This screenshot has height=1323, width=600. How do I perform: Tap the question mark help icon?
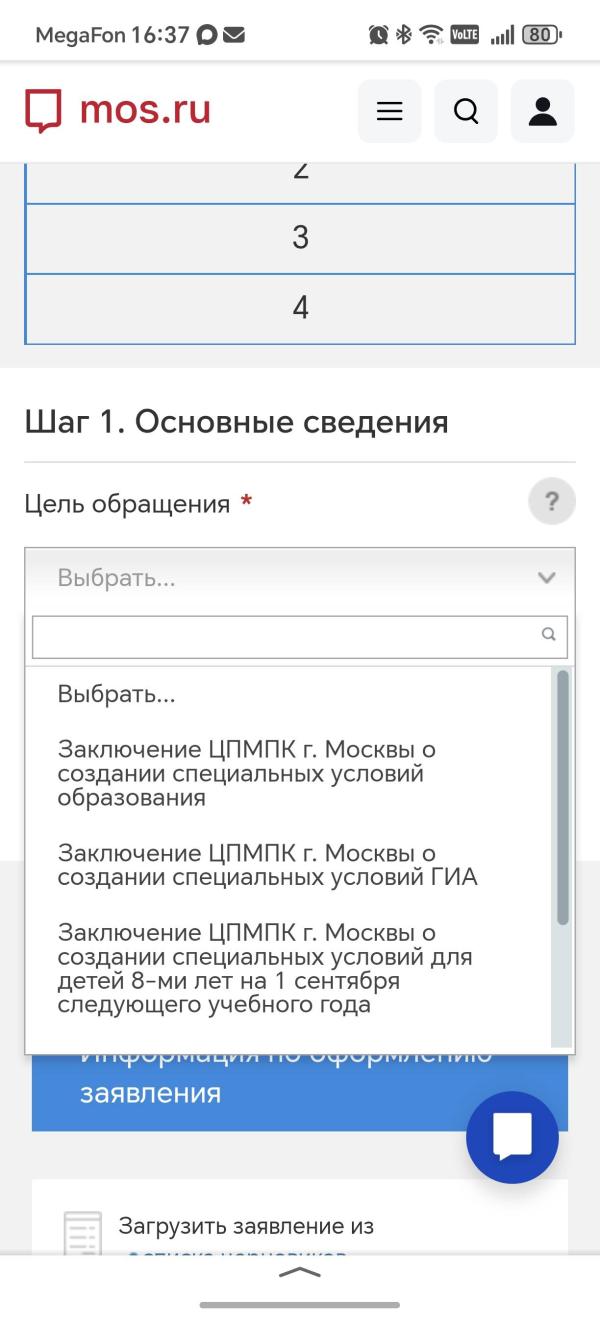click(x=551, y=501)
